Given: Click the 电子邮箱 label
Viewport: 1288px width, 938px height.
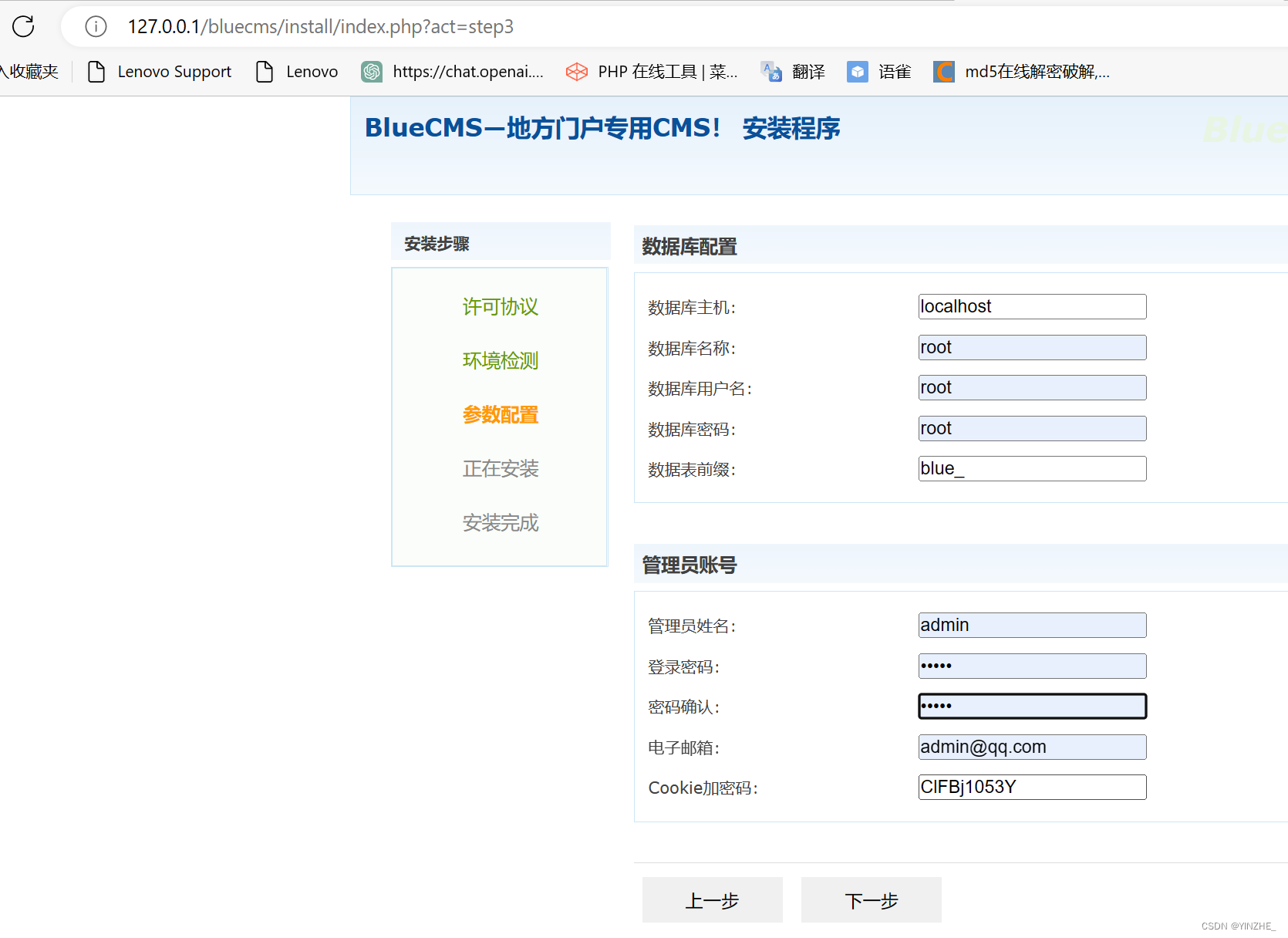Looking at the screenshot, I should [x=684, y=748].
